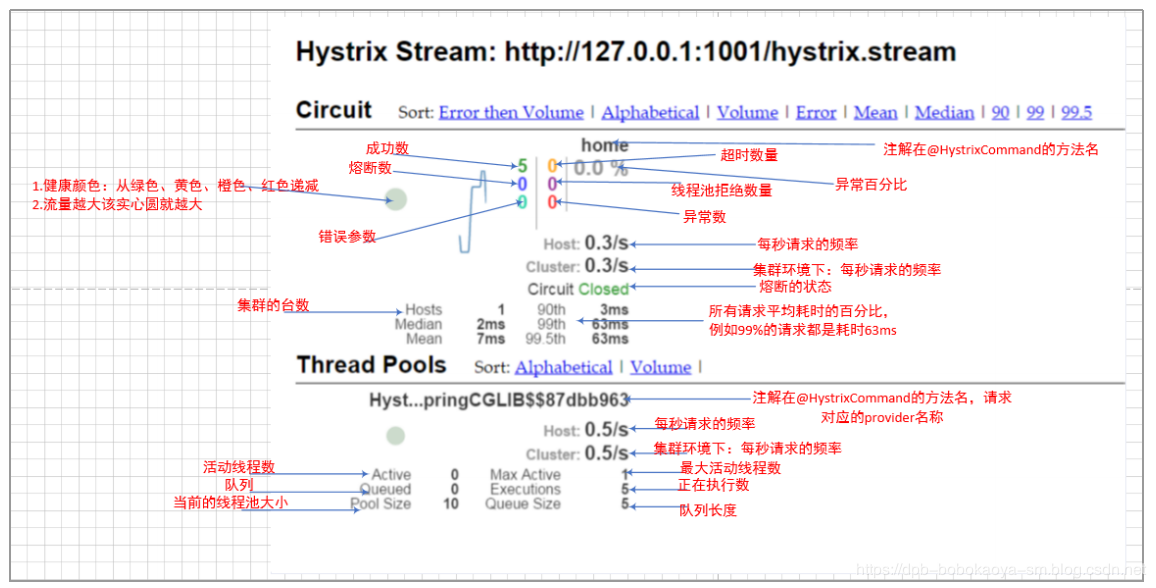Image resolution: width=1156 pixels, height=588 pixels.
Task: Click the Hystrix Stream URL title
Action: pyautogui.click(x=626, y=52)
